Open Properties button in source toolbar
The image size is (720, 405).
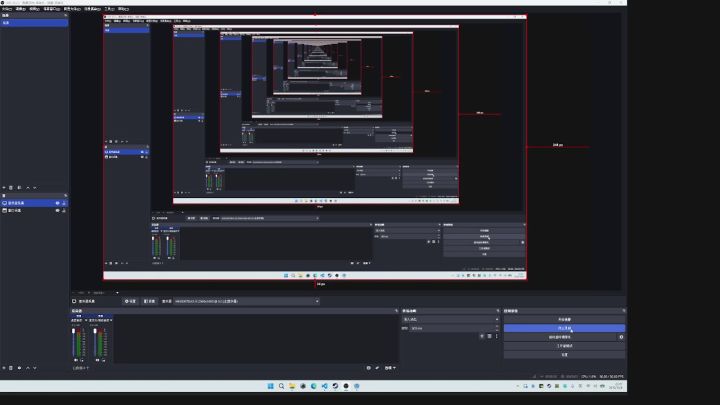point(130,301)
